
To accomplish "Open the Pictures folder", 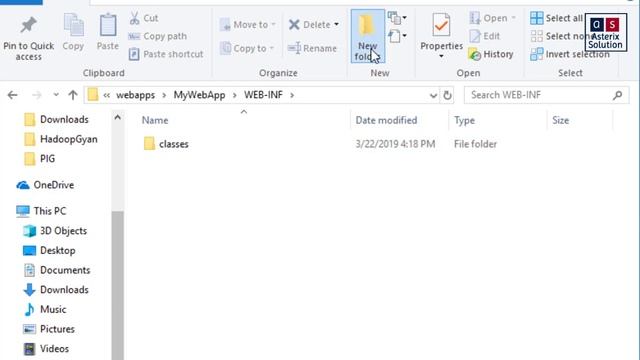I will click(49, 329).
